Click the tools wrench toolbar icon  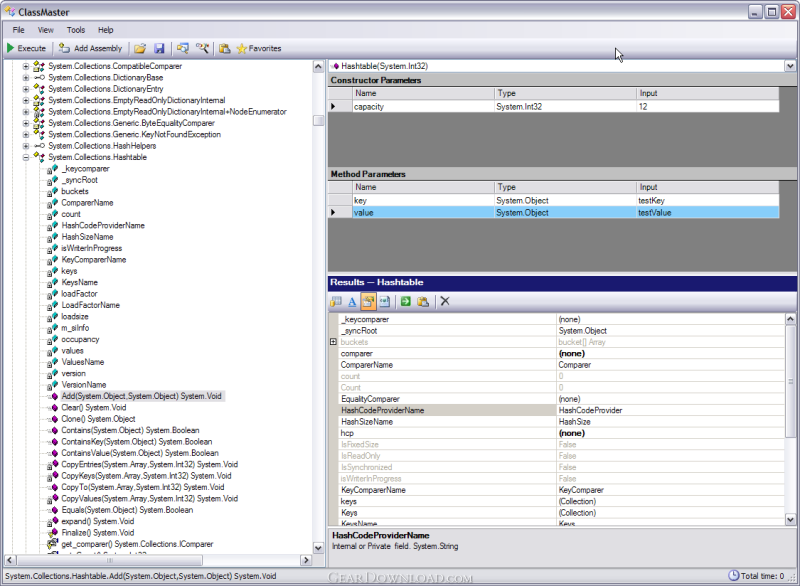[x=203, y=48]
